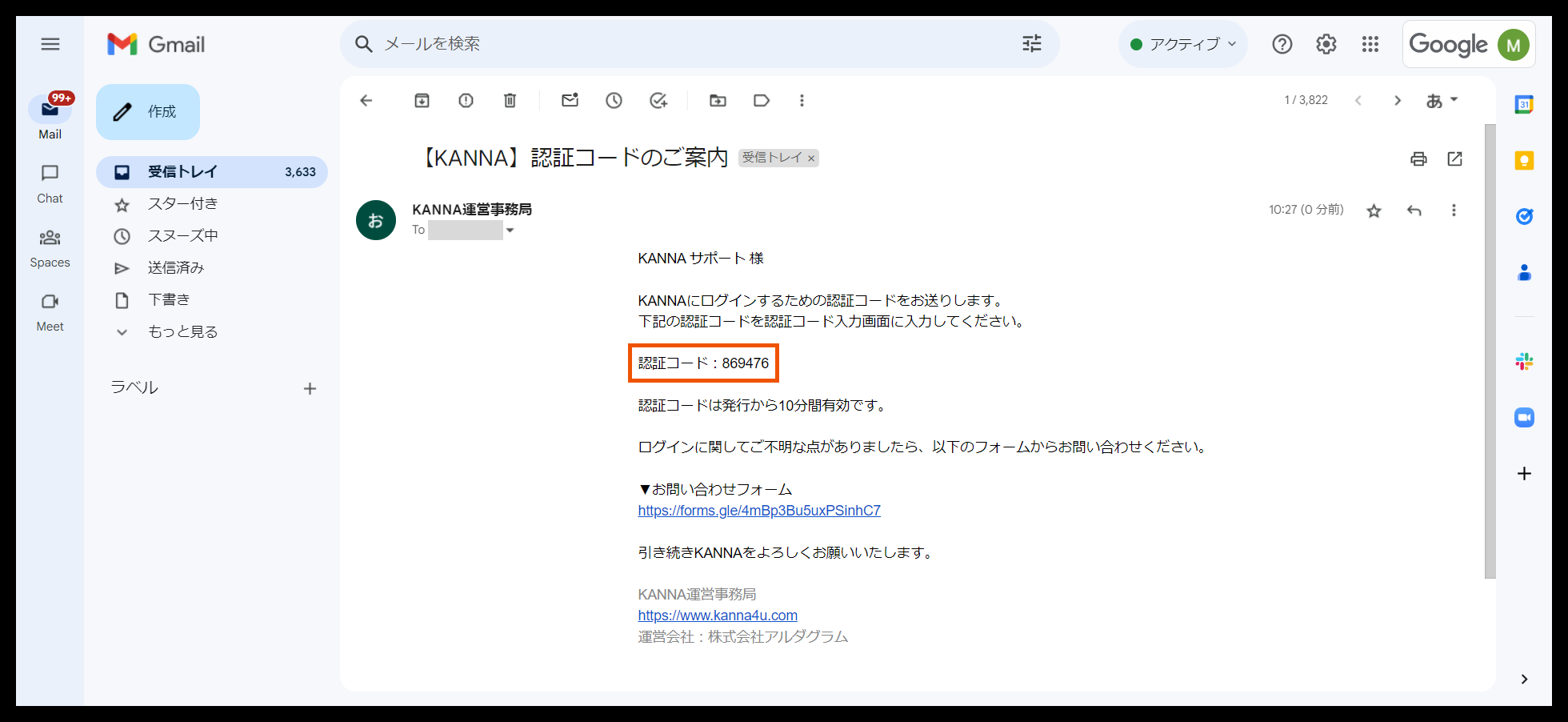This screenshot has width=1568, height=722.
Task: Apply a label with the tag icon
Action: tap(762, 100)
